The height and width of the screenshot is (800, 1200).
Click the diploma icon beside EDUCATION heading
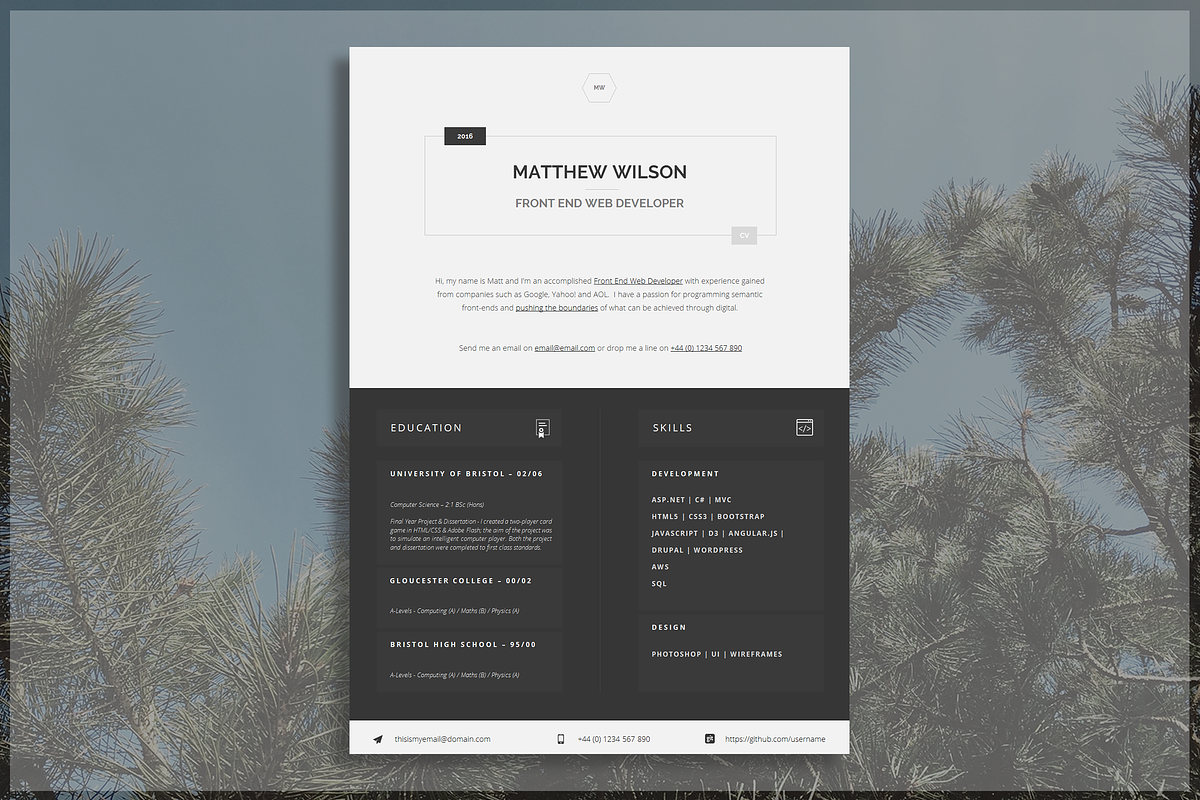click(544, 428)
